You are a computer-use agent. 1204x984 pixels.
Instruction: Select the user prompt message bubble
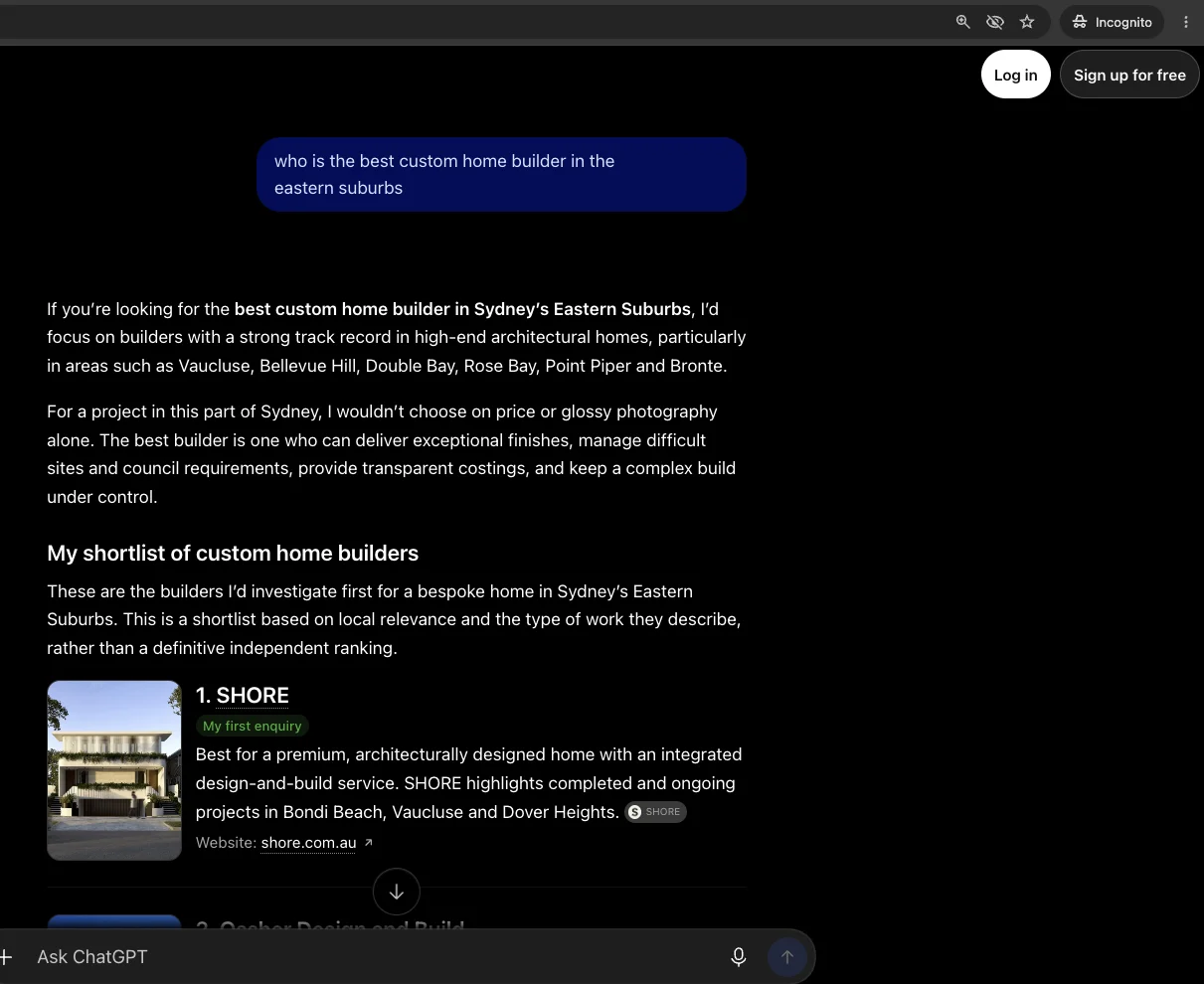click(x=501, y=174)
